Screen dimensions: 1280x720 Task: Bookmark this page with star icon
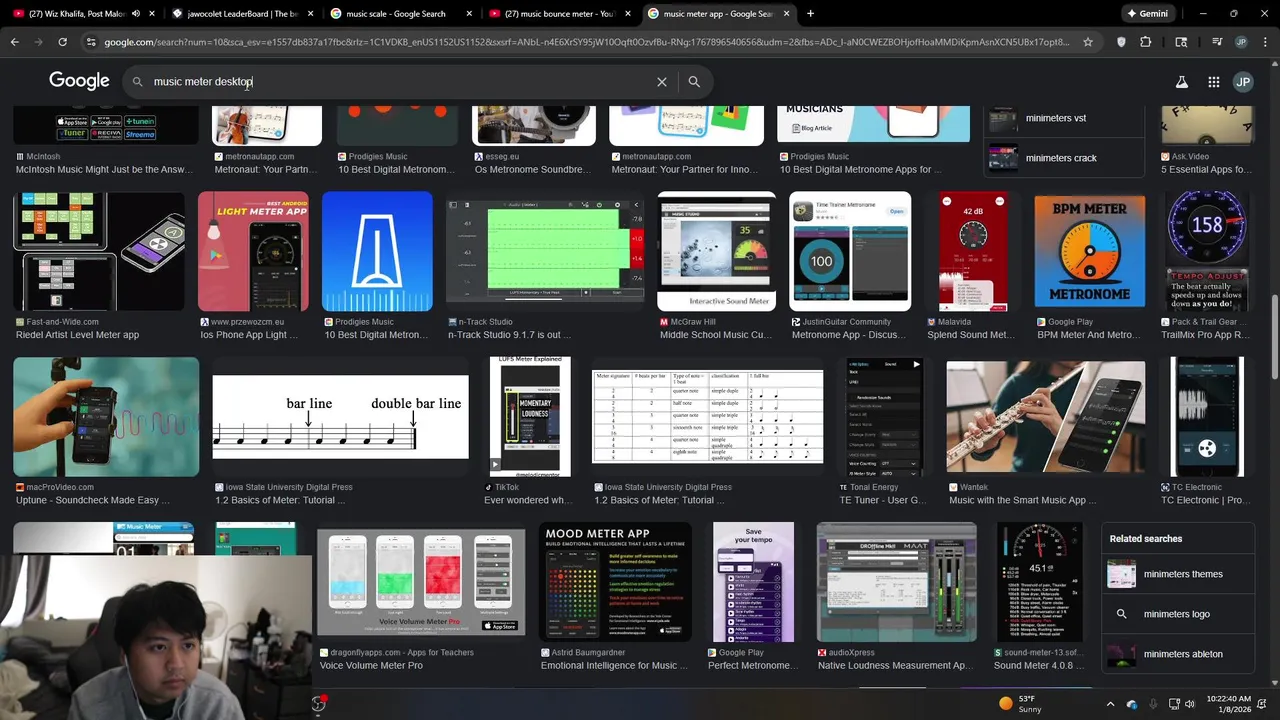(x=1088, y=42)
